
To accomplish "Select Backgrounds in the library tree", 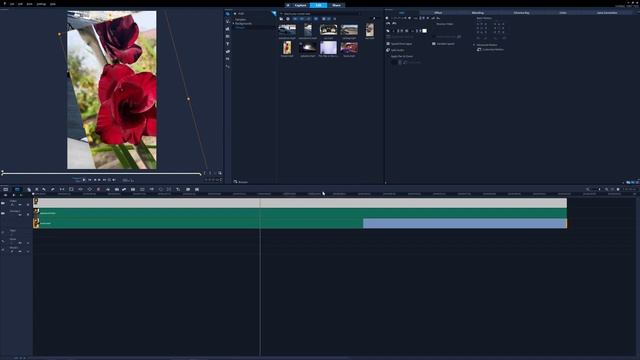I will coord(243,24).
